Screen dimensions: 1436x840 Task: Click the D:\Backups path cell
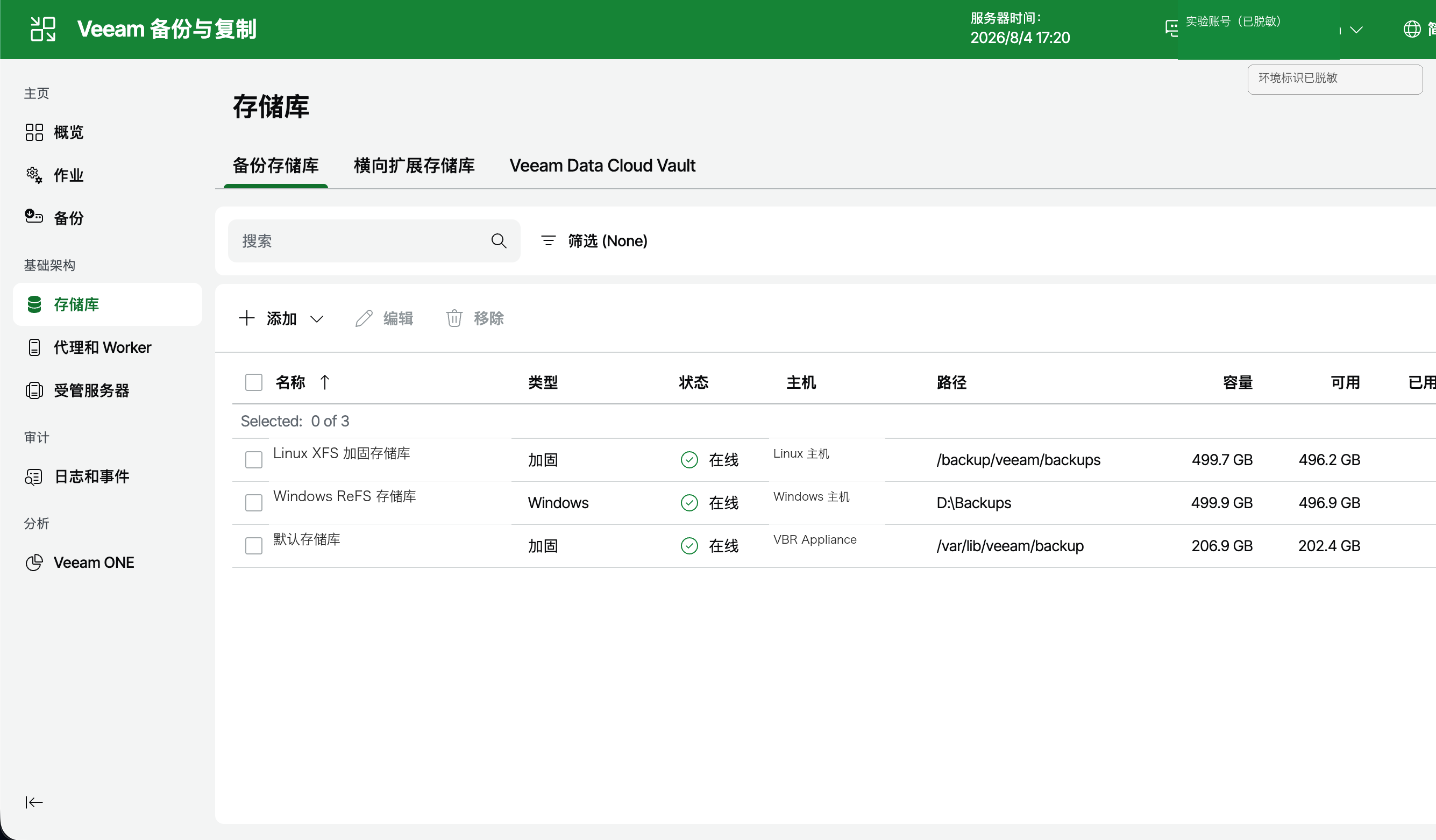pyautogui.click(x=974, y=503)
